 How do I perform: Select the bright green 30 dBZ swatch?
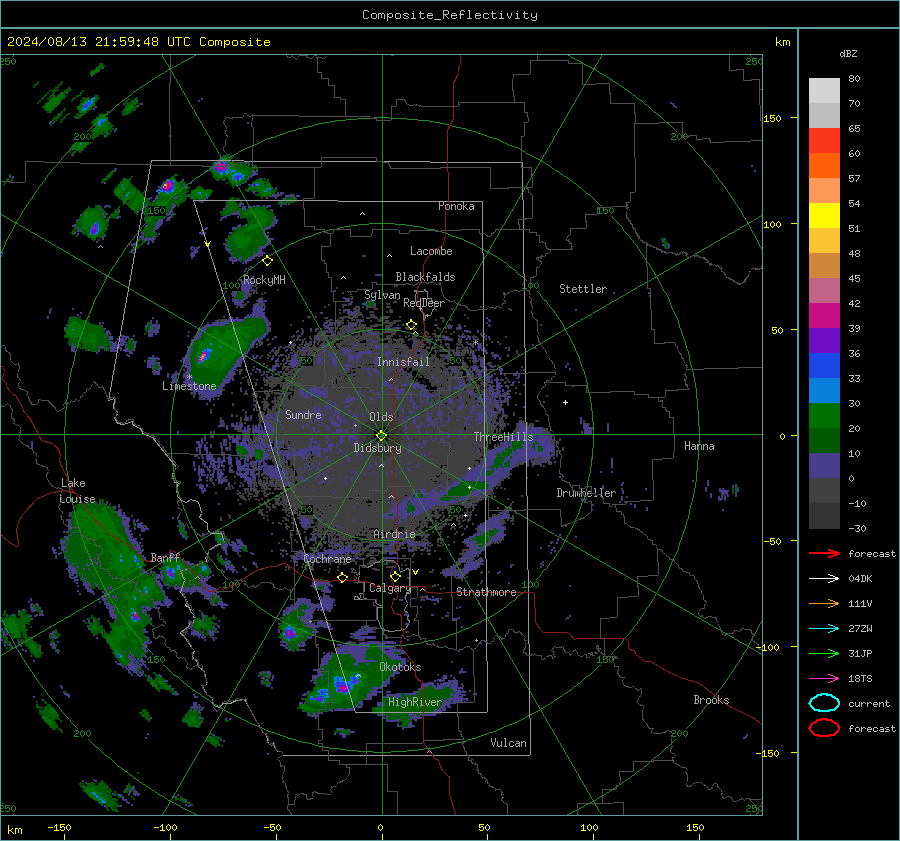tap(824, 415)
